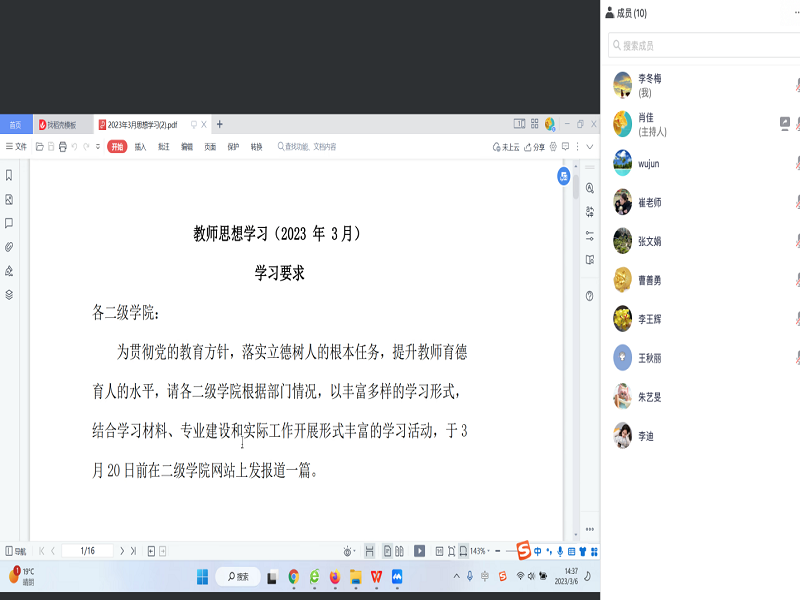Select the 插入 ribbon tab
Viewport: 800px width, 600px height.
coord(140,147)
